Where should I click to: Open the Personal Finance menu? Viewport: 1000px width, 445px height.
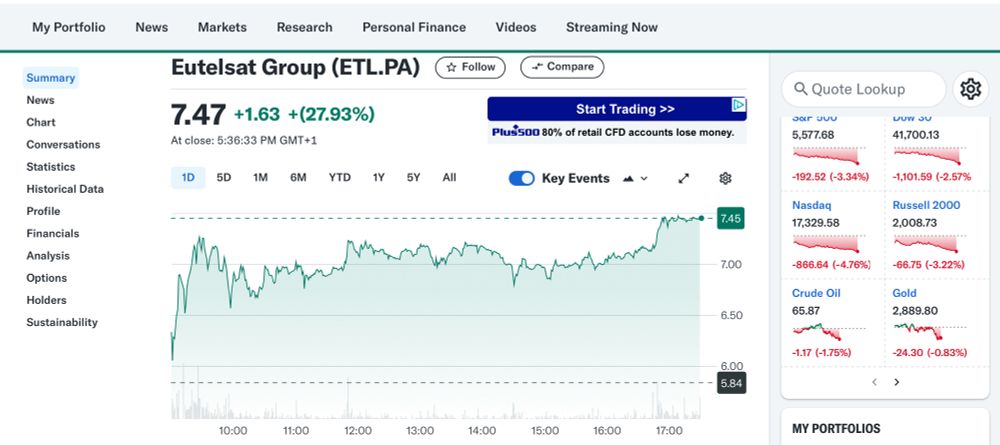[x=414, y=27]
